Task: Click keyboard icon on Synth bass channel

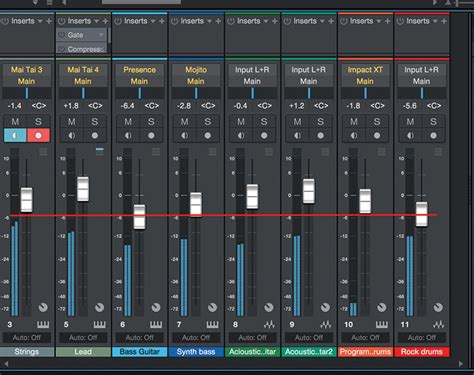Action: tap(212, 324)
